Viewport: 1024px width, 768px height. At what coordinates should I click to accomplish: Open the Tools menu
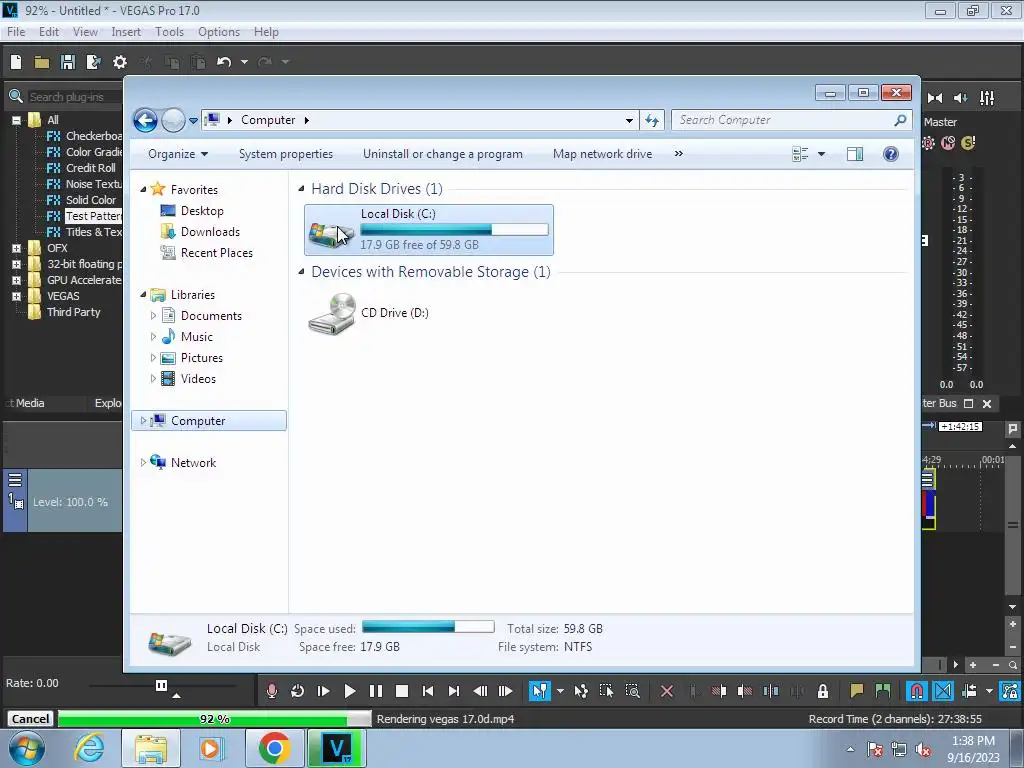pyautogui.click(x=169, y=32)
